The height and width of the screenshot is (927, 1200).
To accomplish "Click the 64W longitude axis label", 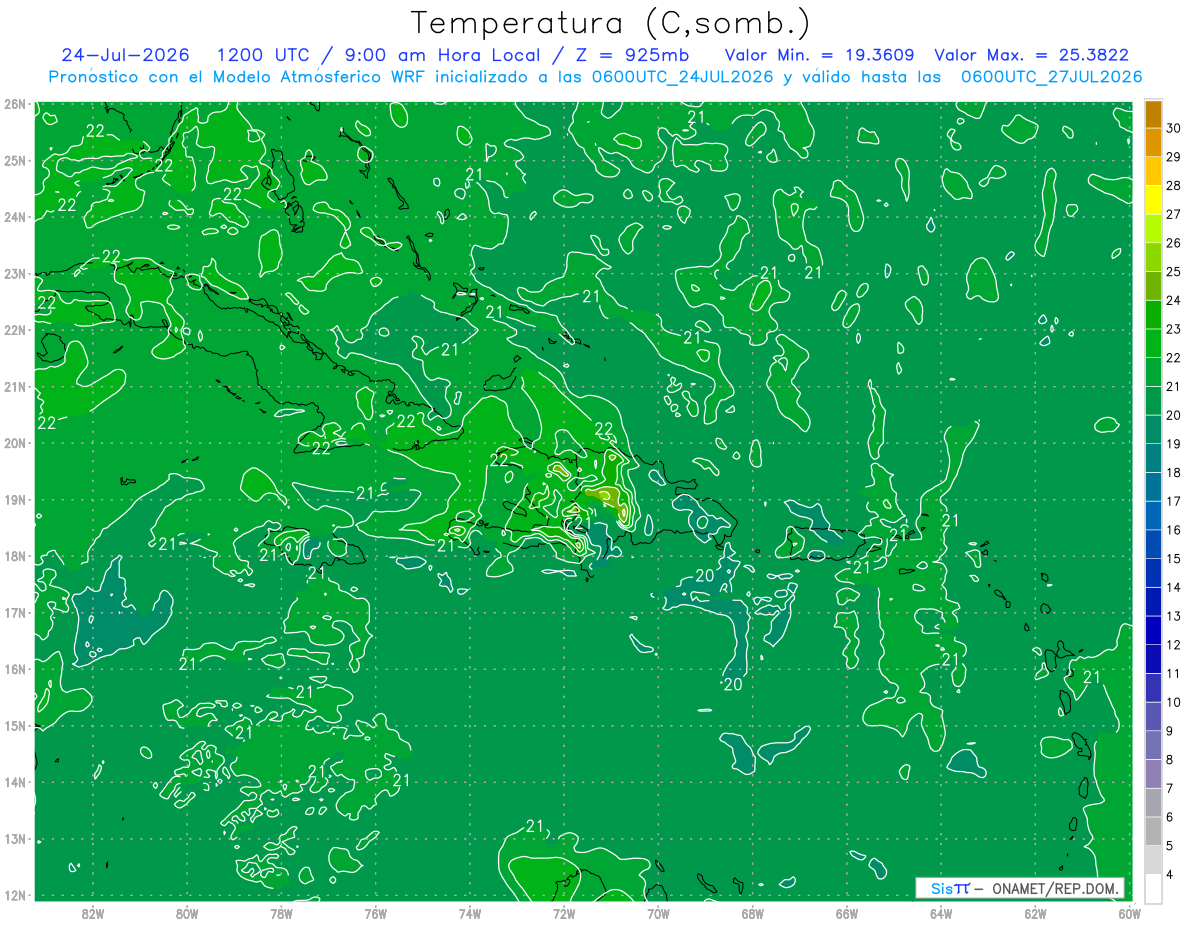I will click(x=941, y=913).
